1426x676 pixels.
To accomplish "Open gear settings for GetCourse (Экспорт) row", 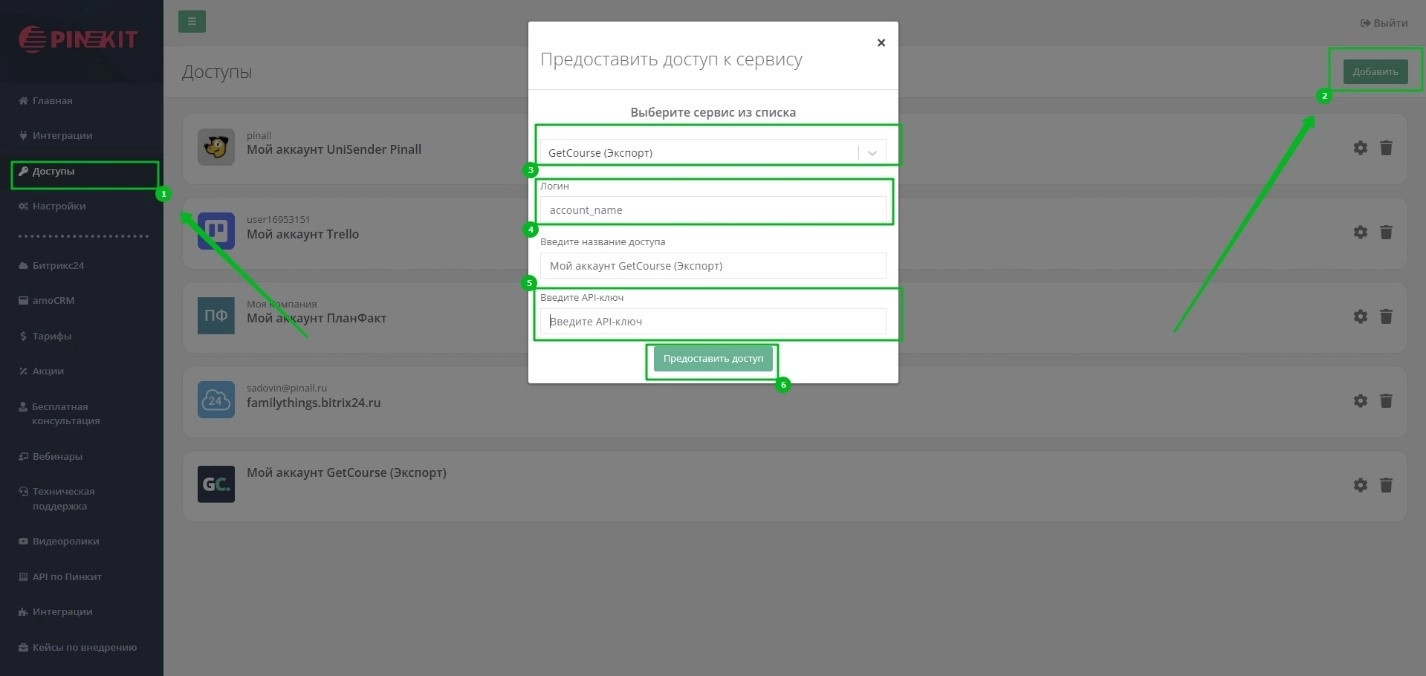I will (x=1360, y=485).
